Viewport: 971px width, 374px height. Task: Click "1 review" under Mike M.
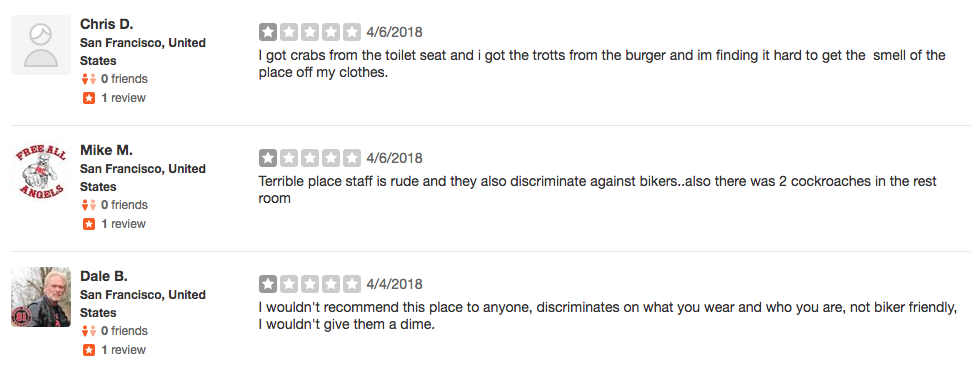pos(123,224)
